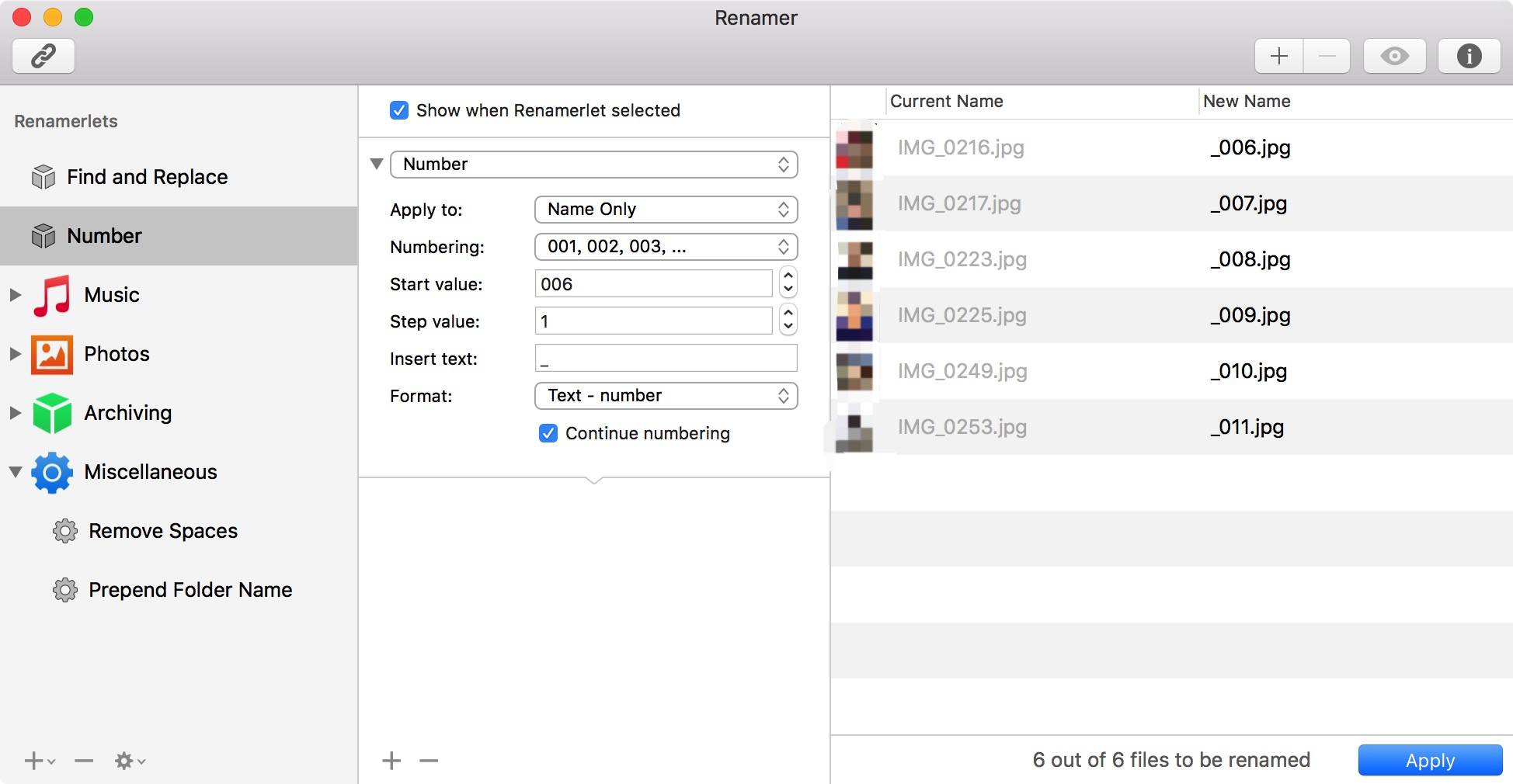This screenshot has width=1513, height=784.
Task: Click the Miscellaneous blue gear icon
Action: [52, 472]
